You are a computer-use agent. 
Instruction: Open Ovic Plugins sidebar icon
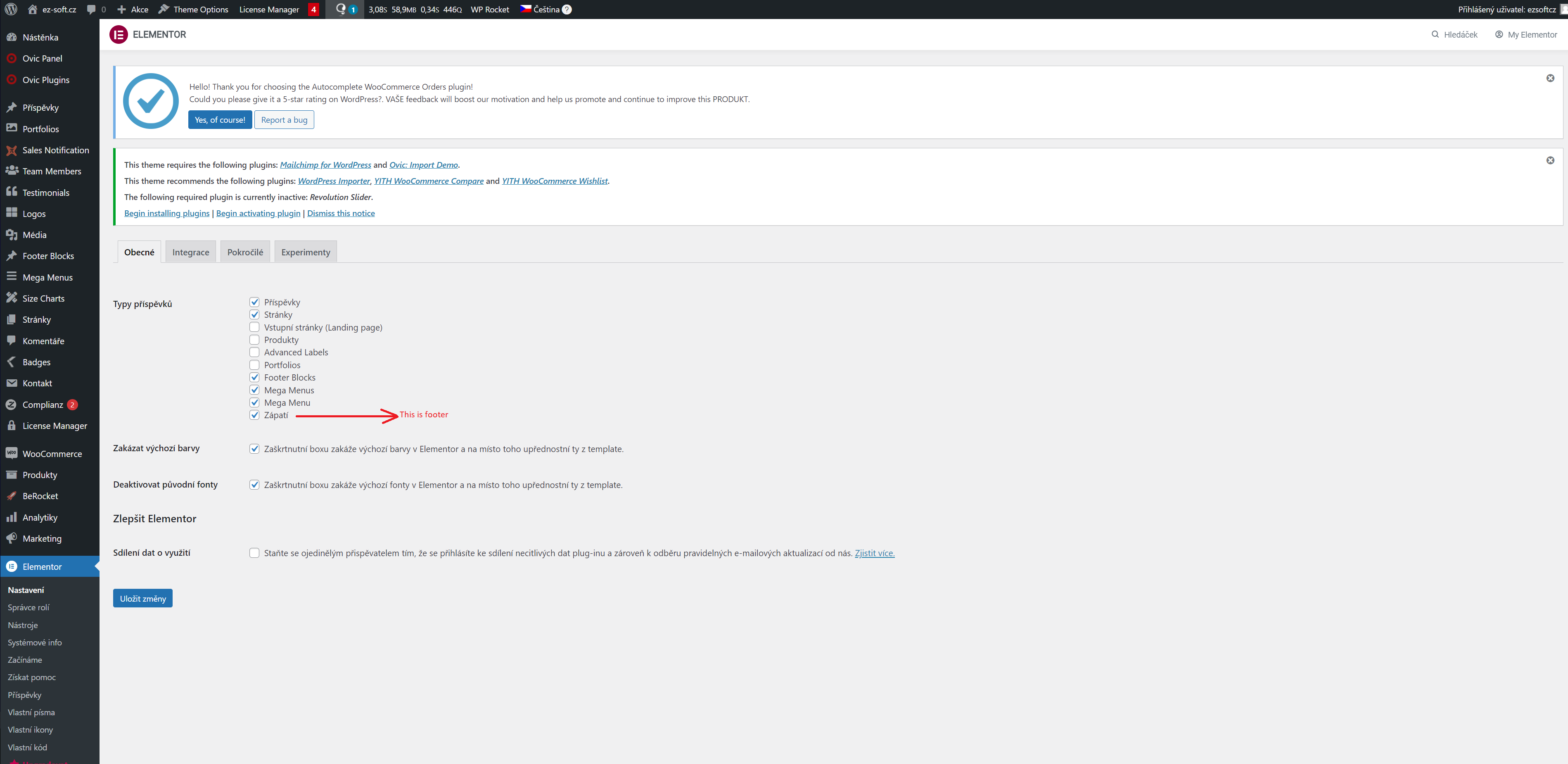coord(12,80)
